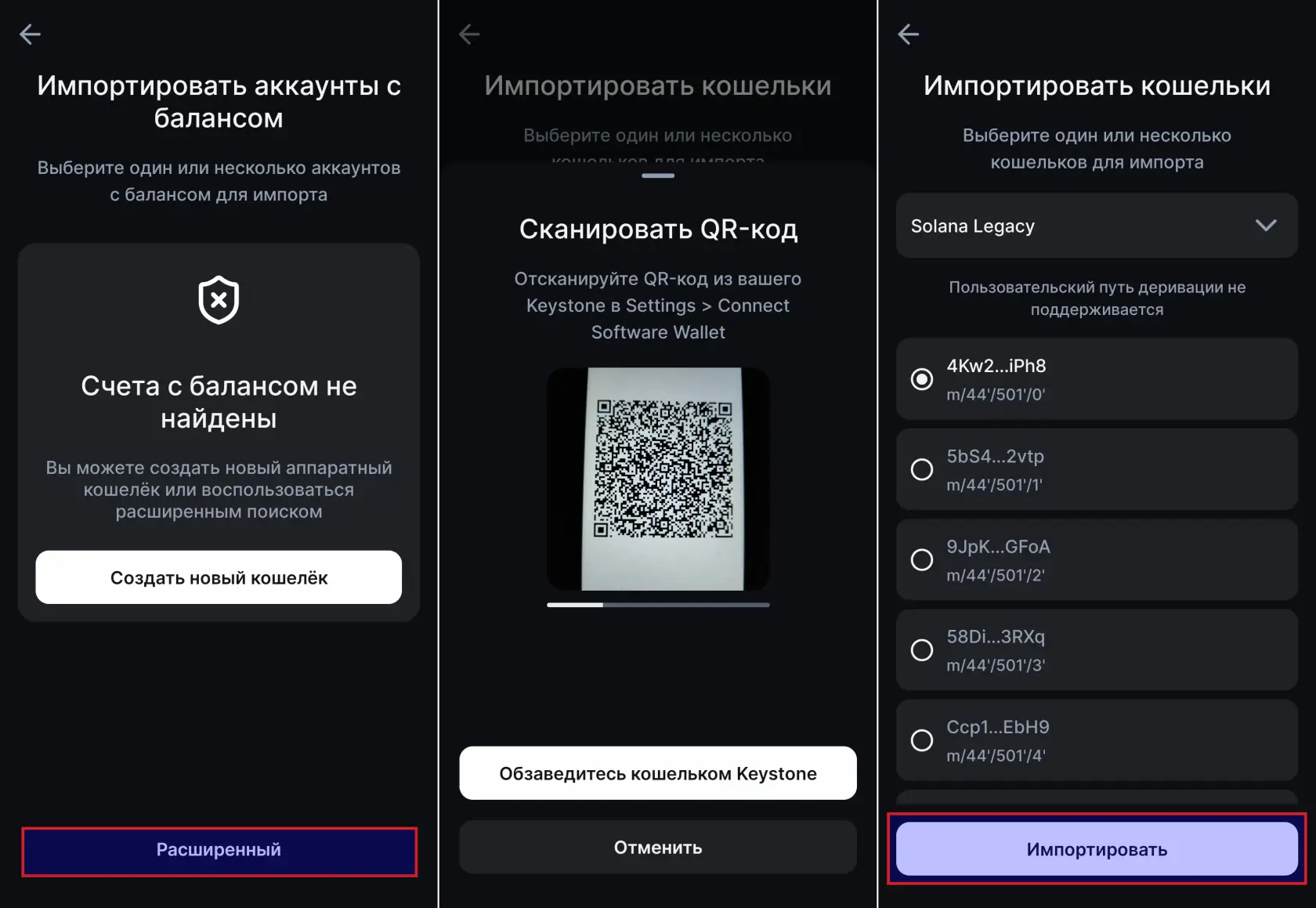This screenshot has width=1316, height=908.
Task: Click the Создать новый кошелёк button
Action: point(219,577)
